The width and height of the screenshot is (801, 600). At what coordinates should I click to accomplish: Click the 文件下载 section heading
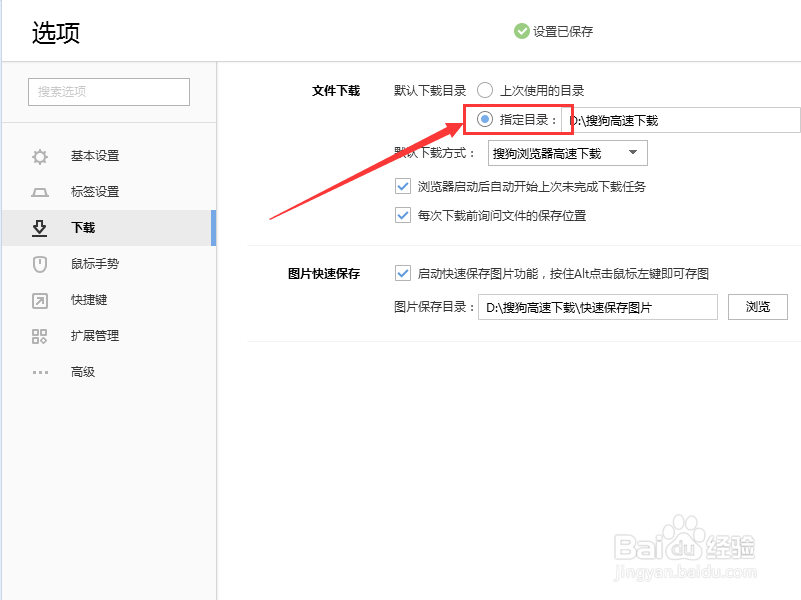point(336,91)
